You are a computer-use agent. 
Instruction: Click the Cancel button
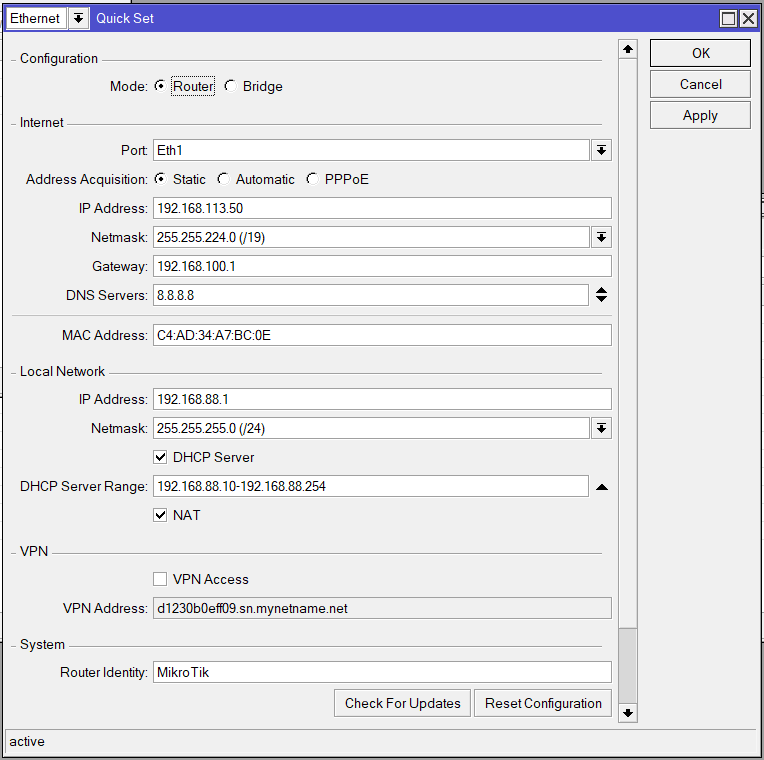tap(700, 84)
